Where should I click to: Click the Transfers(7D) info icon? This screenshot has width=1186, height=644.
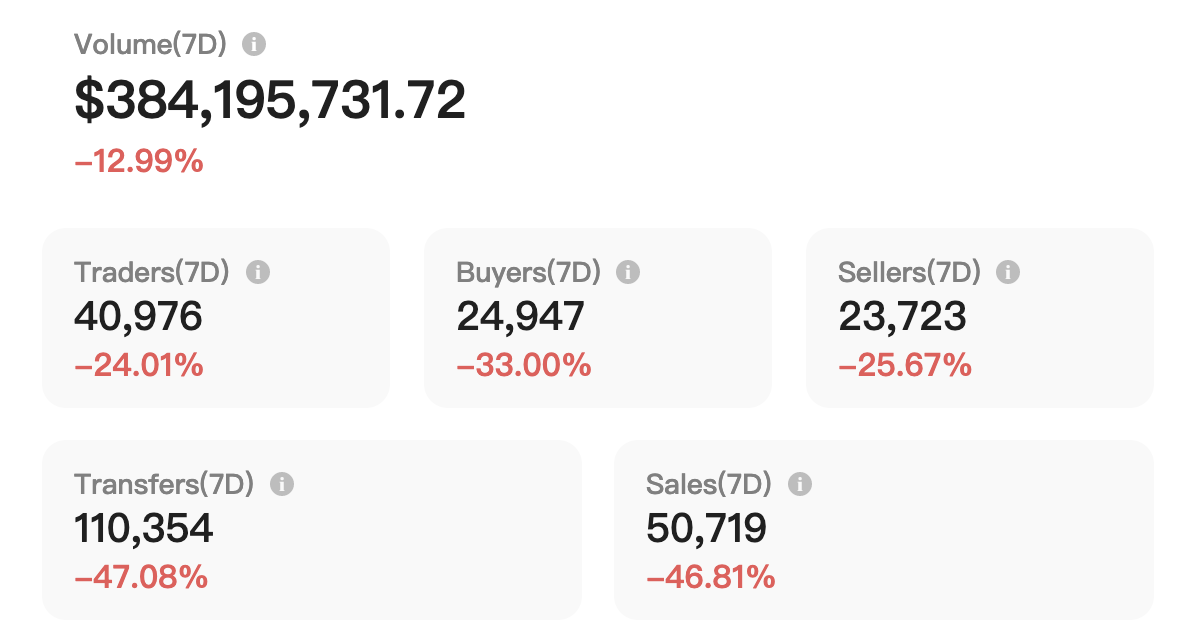(282, 485)
